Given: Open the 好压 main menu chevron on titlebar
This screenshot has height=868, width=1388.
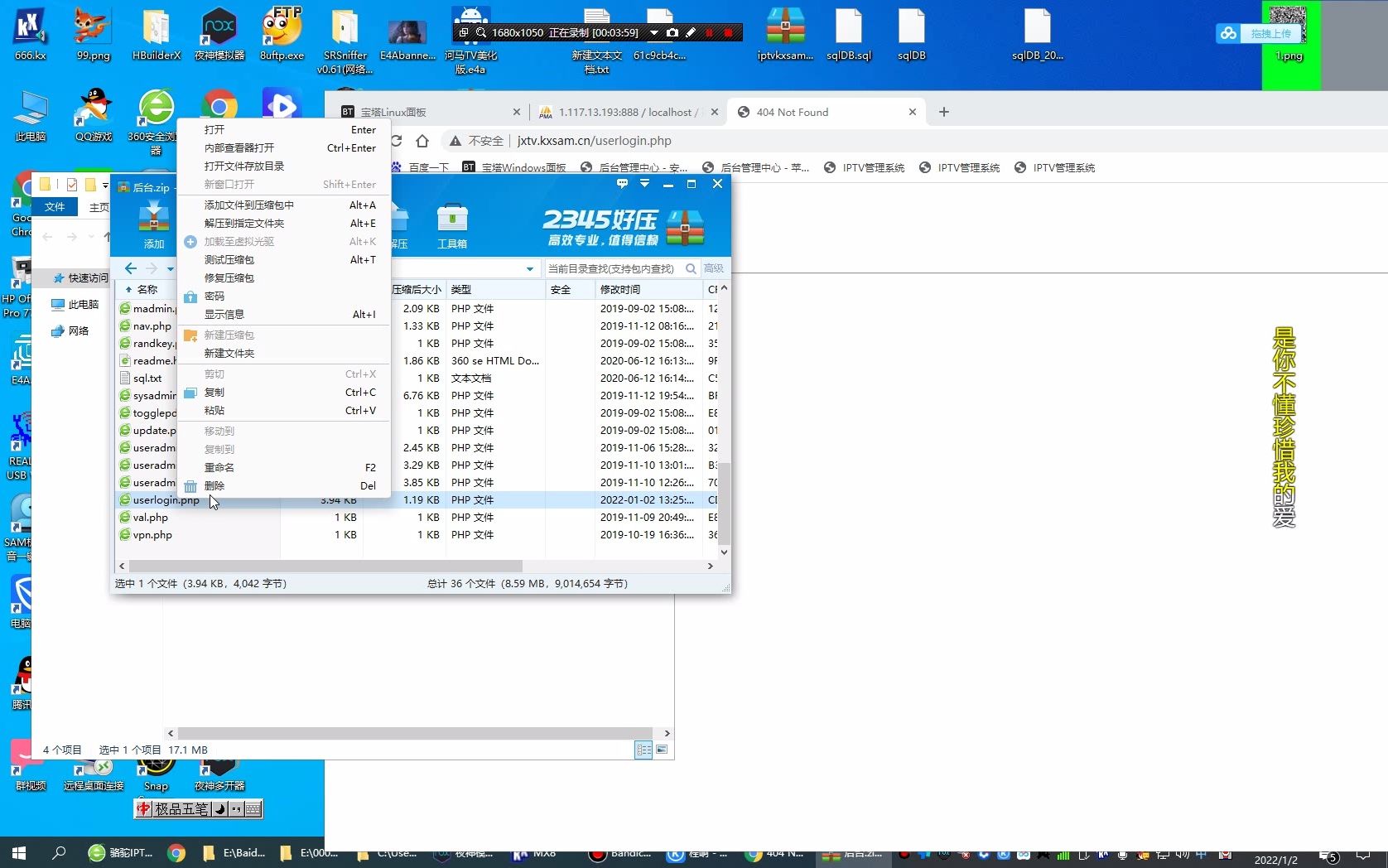Looking at the screenshot, I should pos(644,184).
